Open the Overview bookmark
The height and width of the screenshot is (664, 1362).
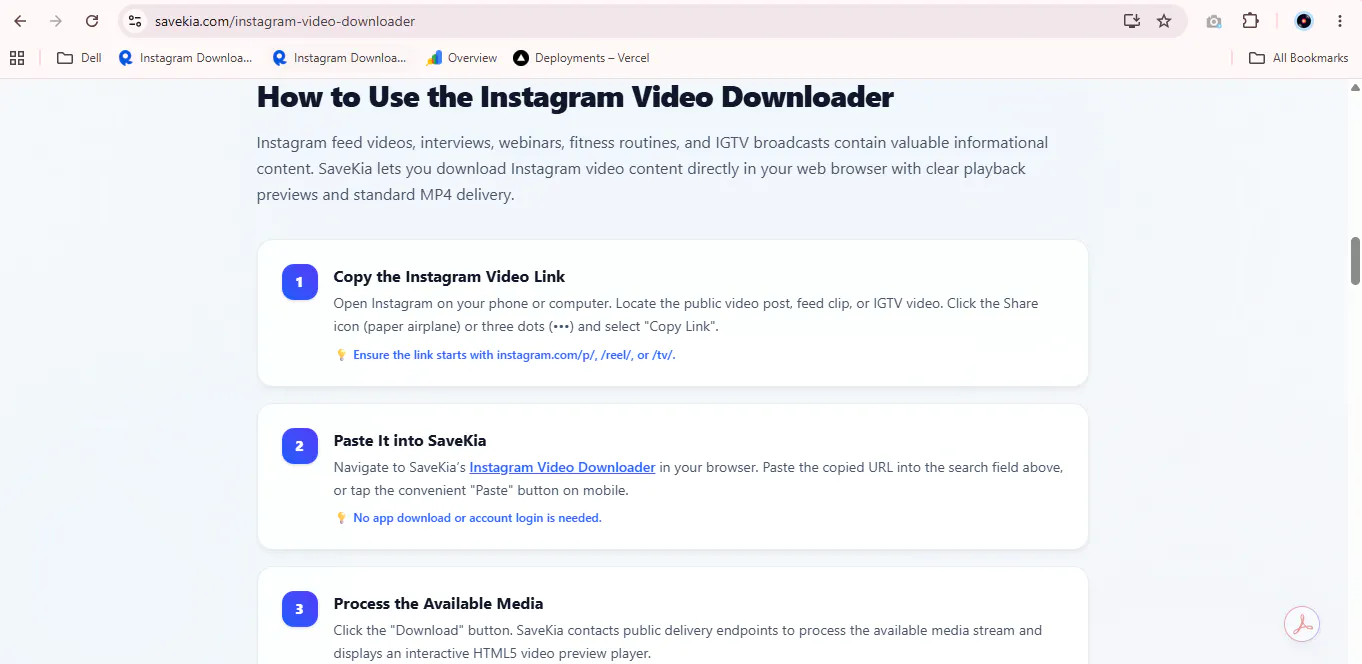click(x=462, y=58)
